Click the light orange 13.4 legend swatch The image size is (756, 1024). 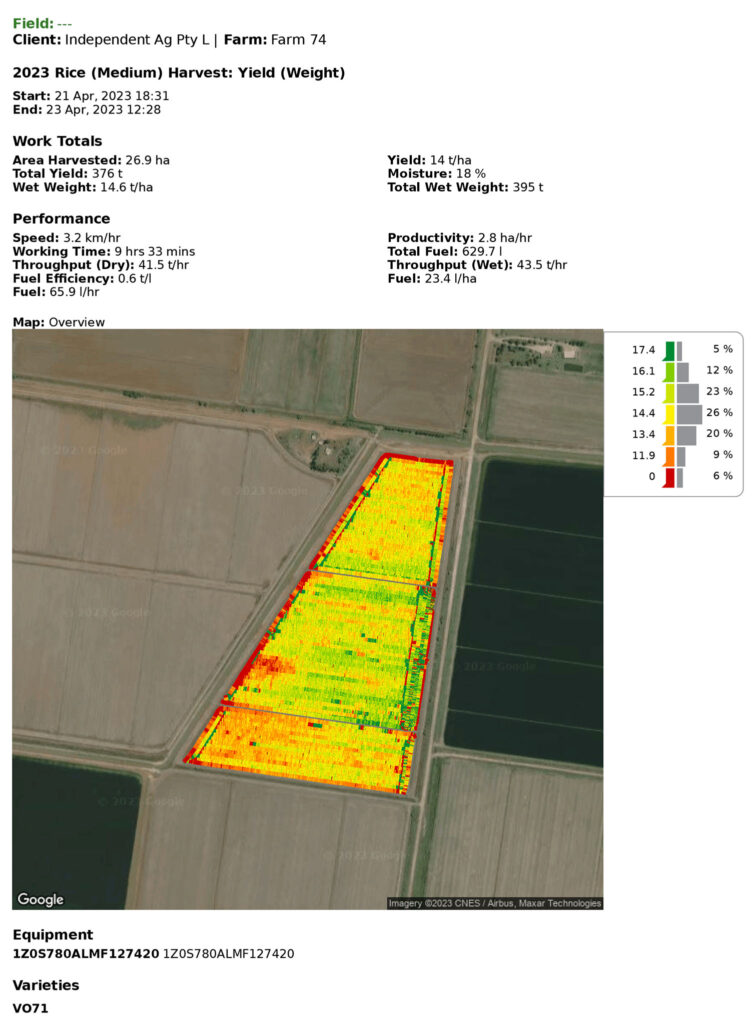[669, 435]
